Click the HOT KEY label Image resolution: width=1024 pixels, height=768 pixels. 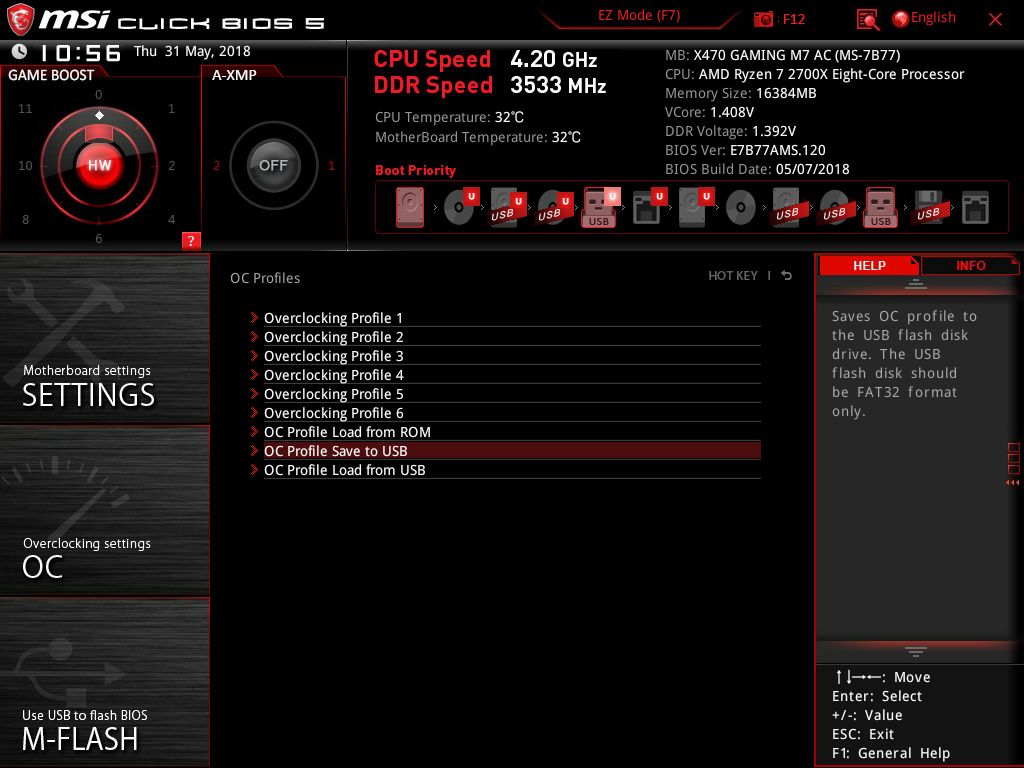(x=733, y=276)
